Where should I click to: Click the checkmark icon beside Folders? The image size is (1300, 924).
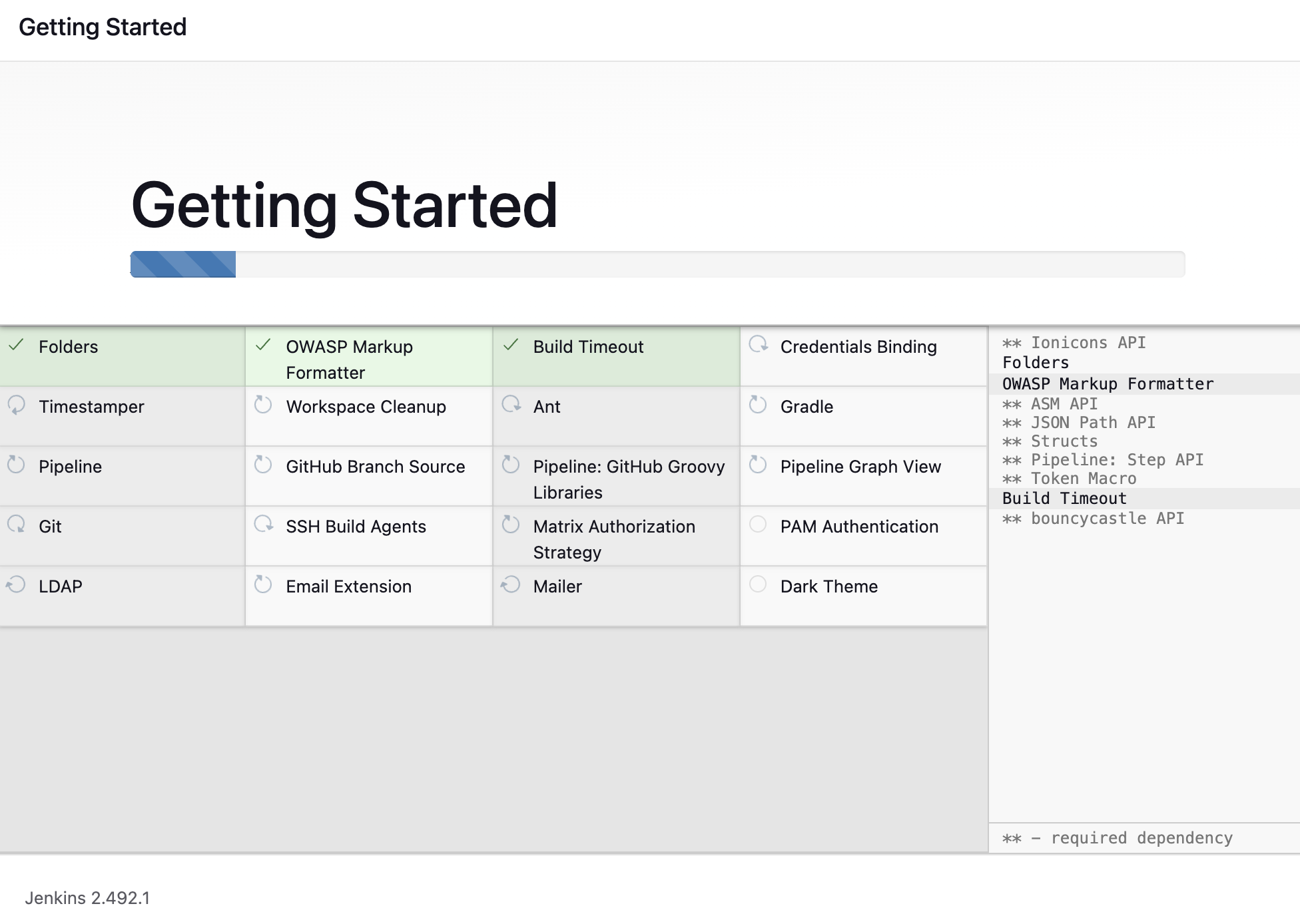click(17, 345)
